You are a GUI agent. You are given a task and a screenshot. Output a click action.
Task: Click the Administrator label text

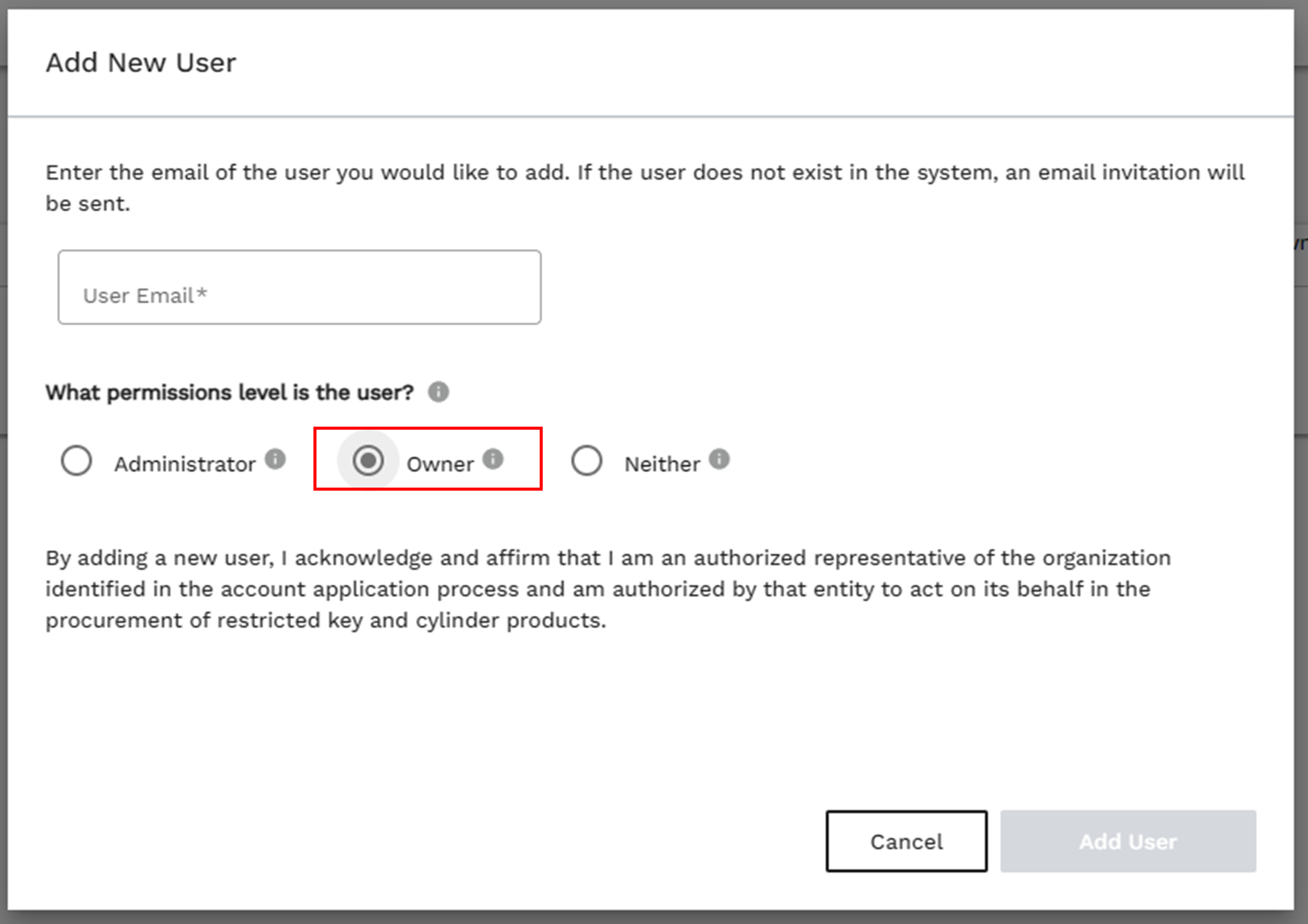pos(185,464)
